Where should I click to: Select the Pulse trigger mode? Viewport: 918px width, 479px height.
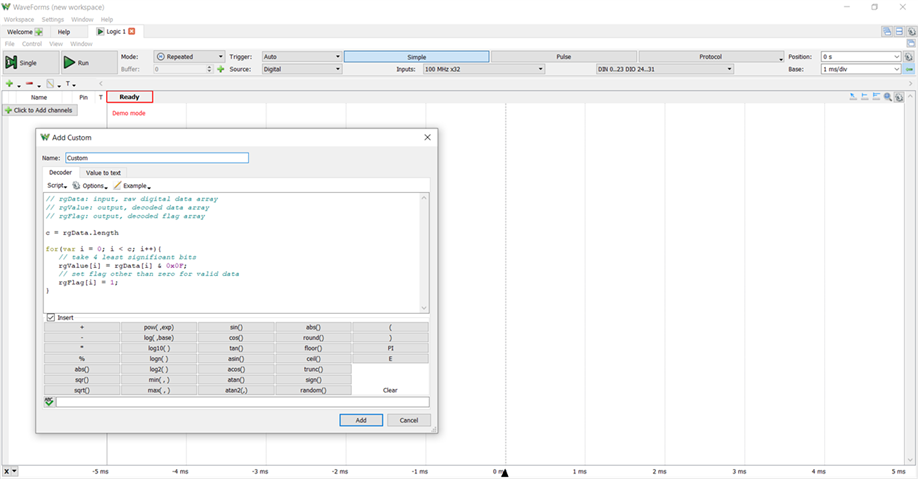[x=563, y=57]
